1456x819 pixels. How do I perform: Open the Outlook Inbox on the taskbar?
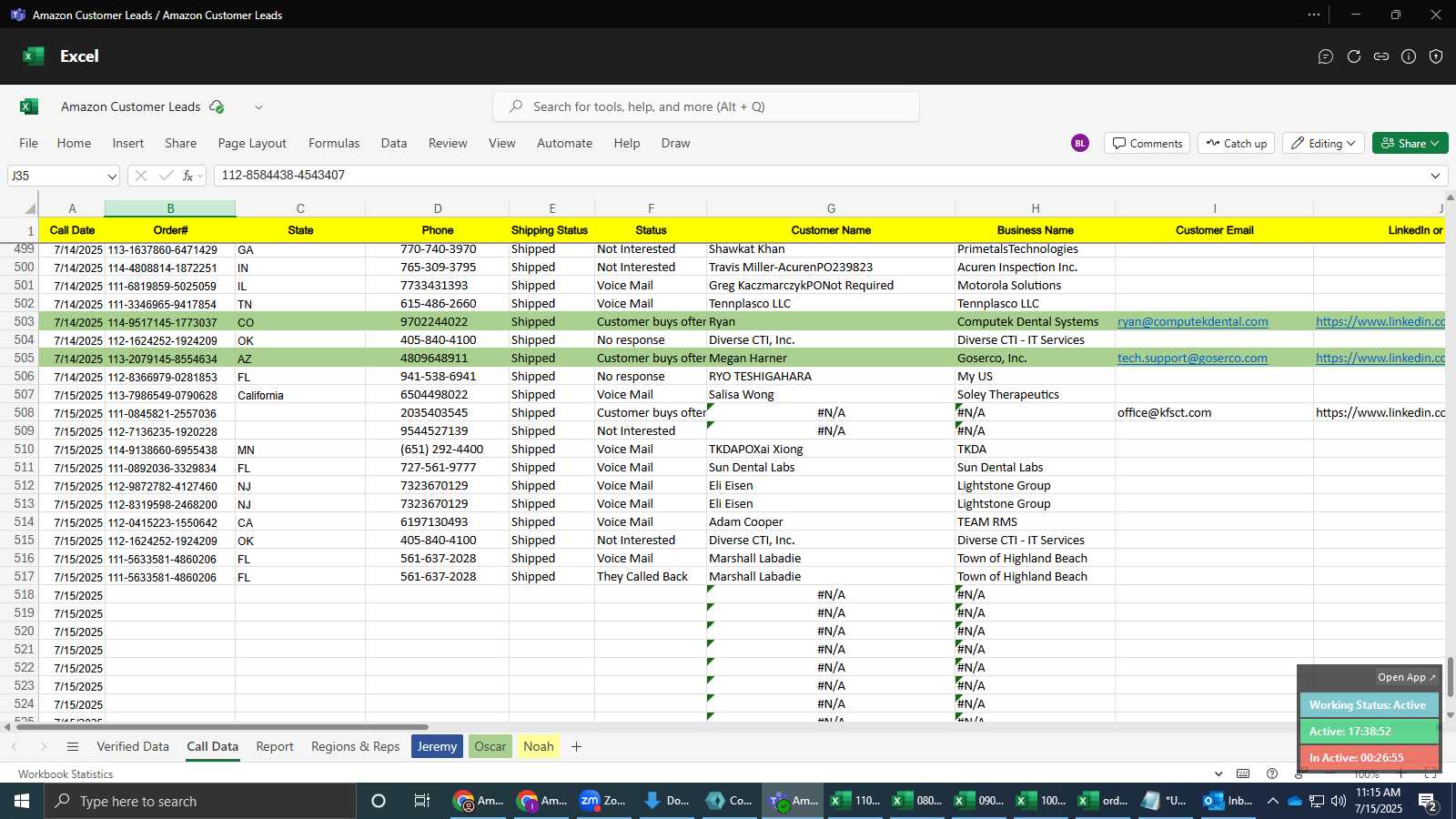pos(1228,801)
